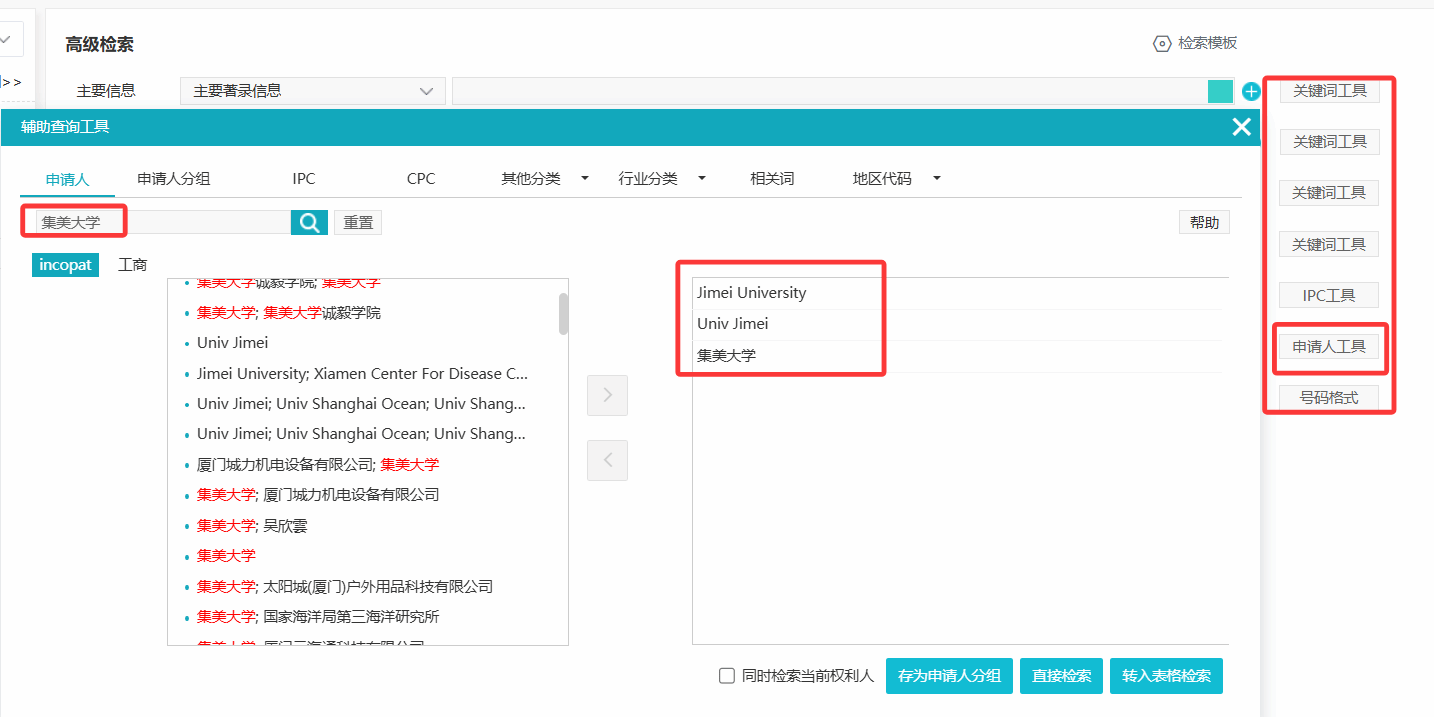
Task: Open the 主要著录信息 dropdown
Action: [x=313, y=91]
